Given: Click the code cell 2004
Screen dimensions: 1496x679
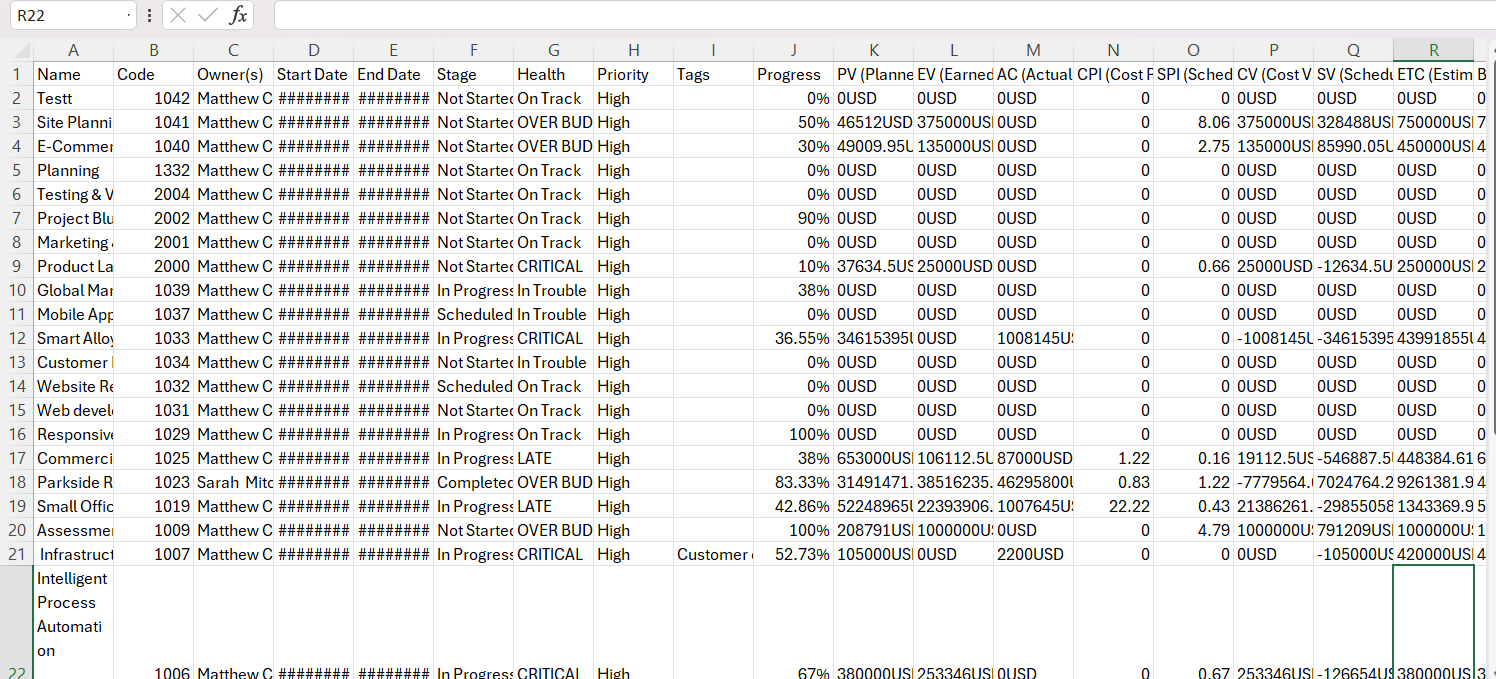Looking at the screenshot, I should (x=153, y=194).
